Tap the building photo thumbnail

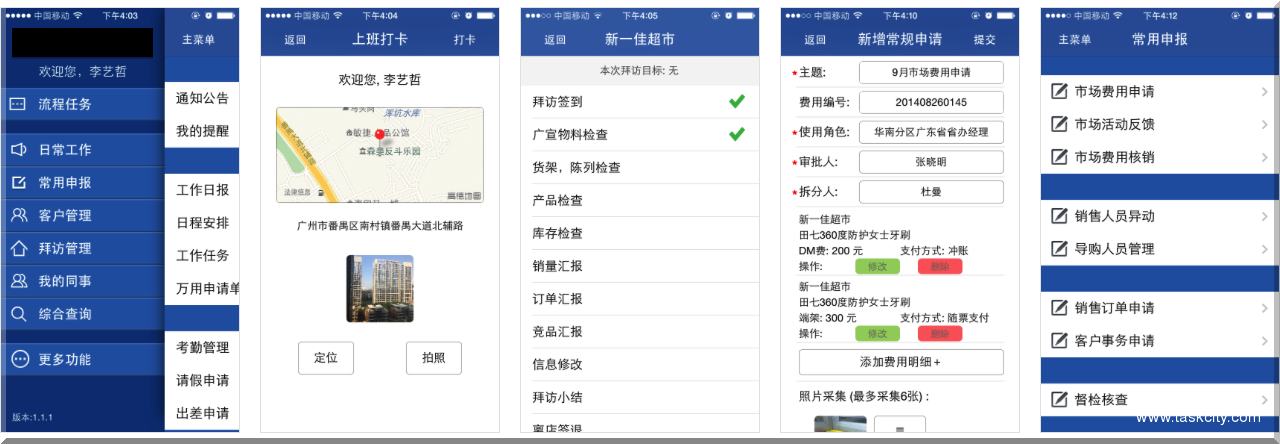pos(379,289)
